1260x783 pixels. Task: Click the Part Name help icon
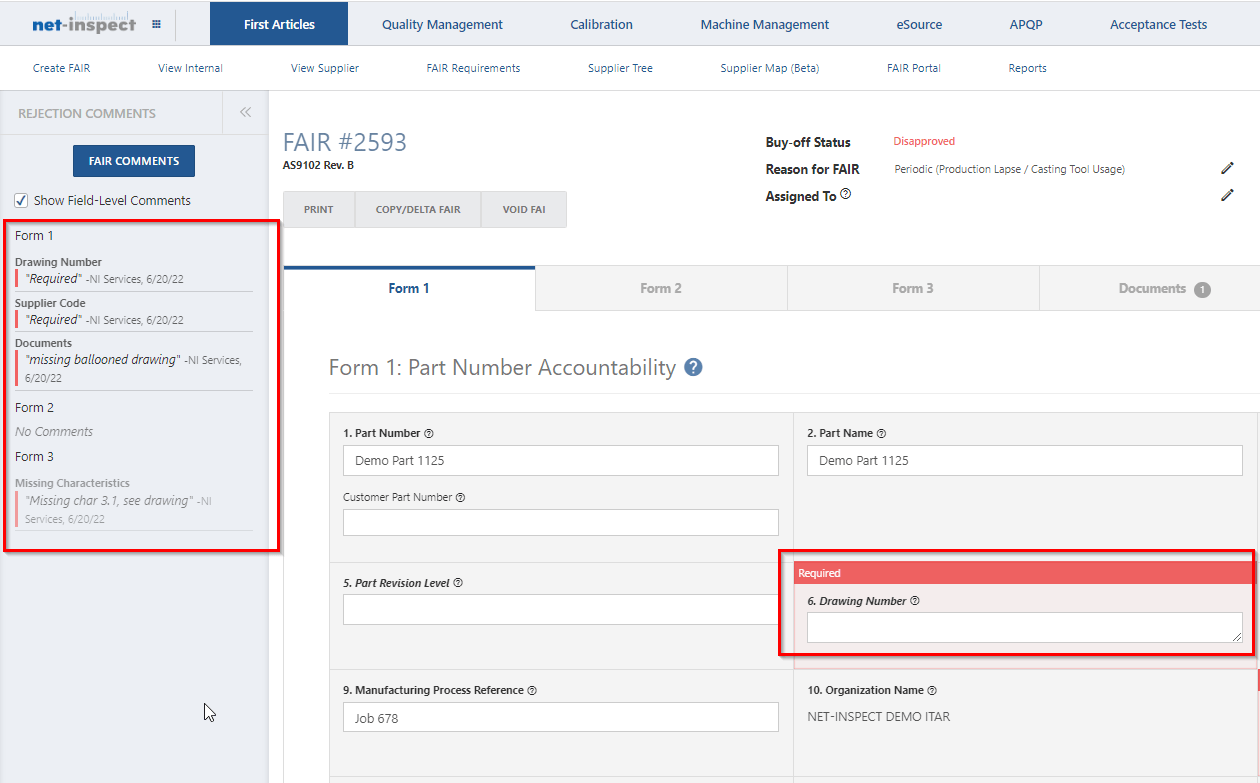tap(881, 432)
